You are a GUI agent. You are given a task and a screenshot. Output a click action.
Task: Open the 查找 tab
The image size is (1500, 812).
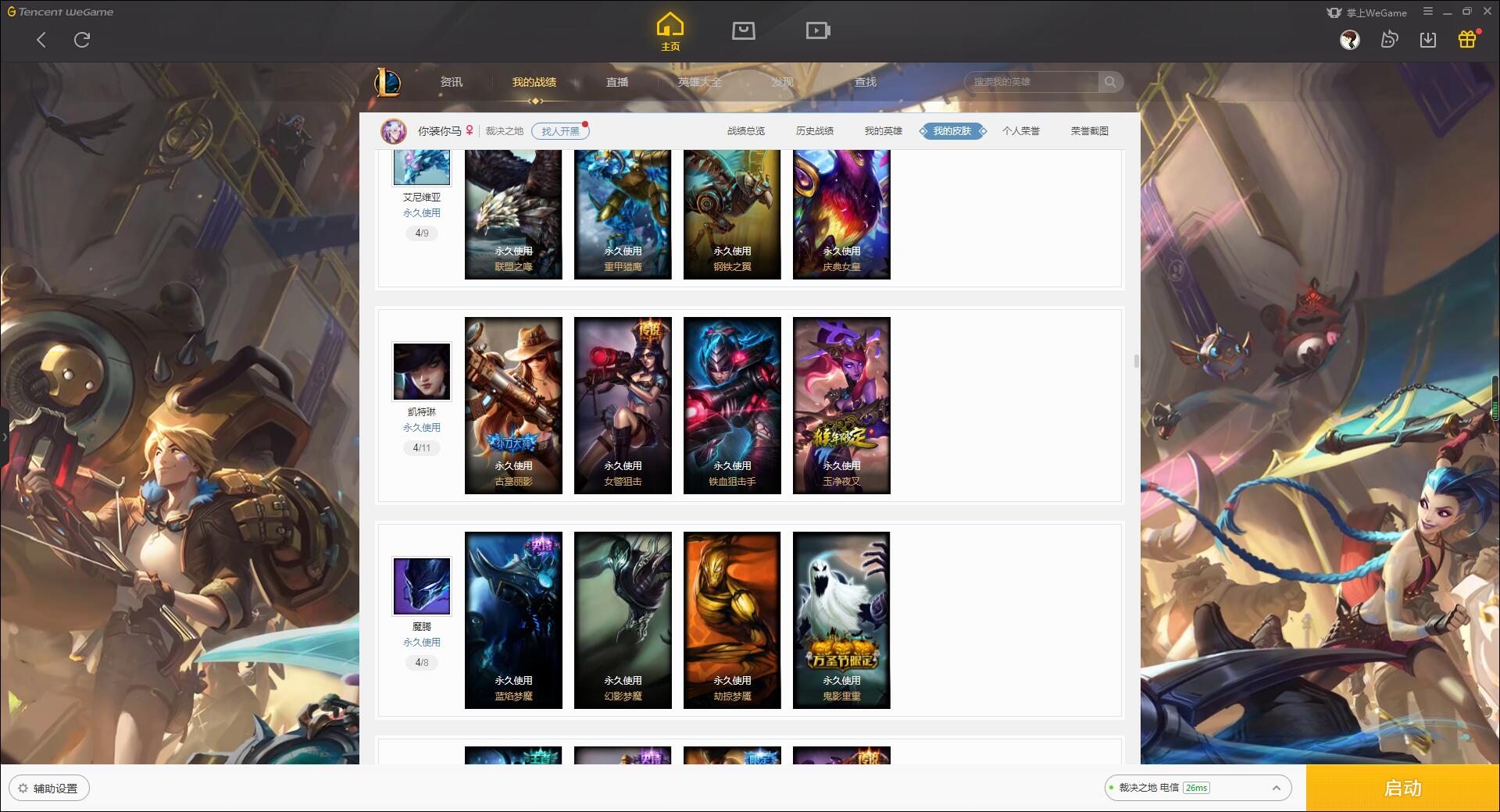click(866, 82)
